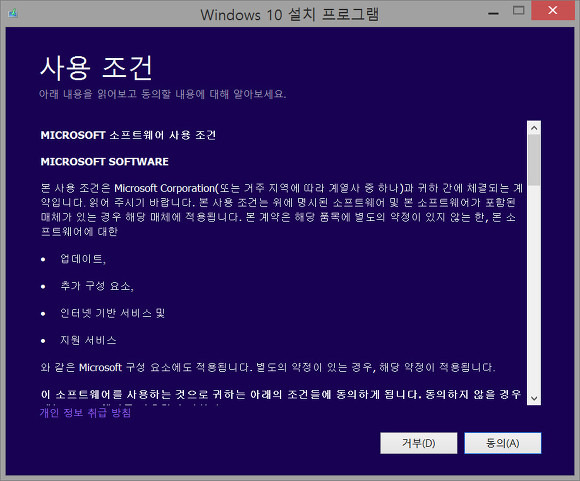Viewport: 580px width, 481px height.
Task: Click the heading 사용 조건
Action: [96, 68]
